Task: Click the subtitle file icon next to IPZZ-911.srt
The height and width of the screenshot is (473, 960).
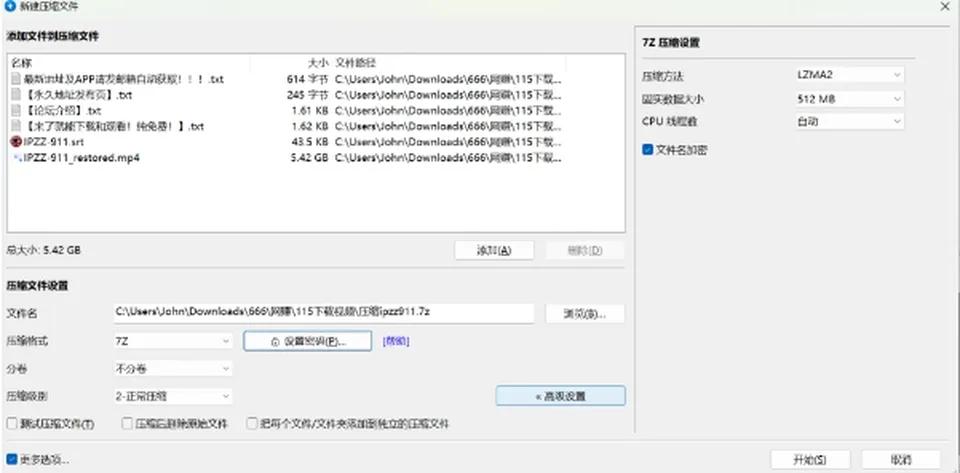Action: tap(17, 142)
